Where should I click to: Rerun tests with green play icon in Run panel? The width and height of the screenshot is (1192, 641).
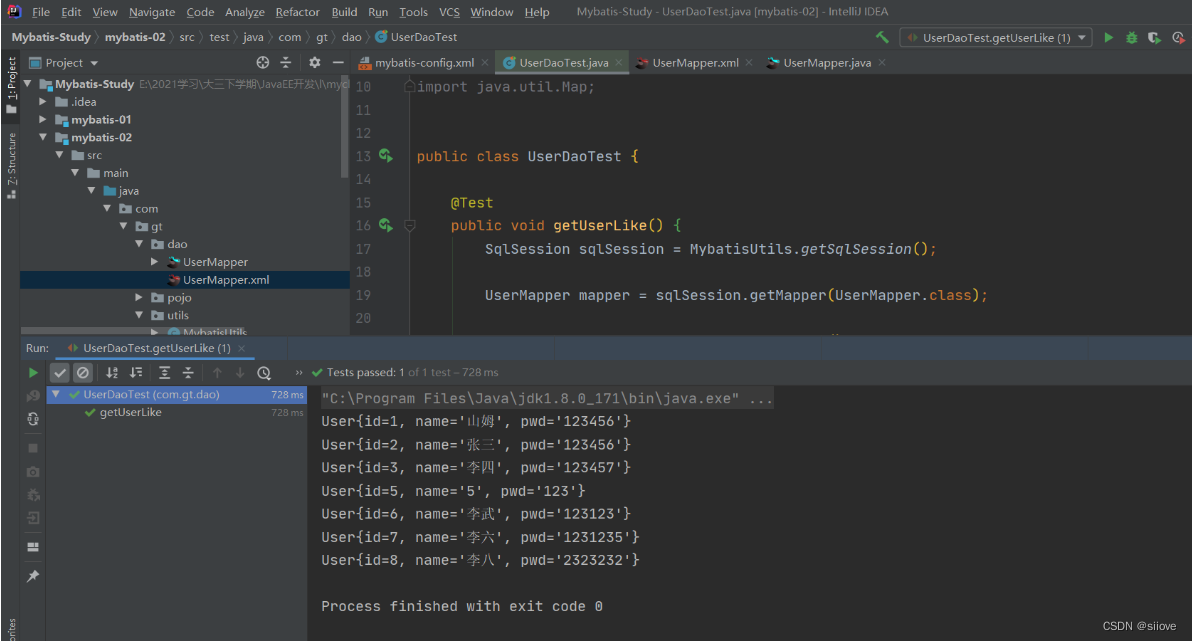(33, 373)
